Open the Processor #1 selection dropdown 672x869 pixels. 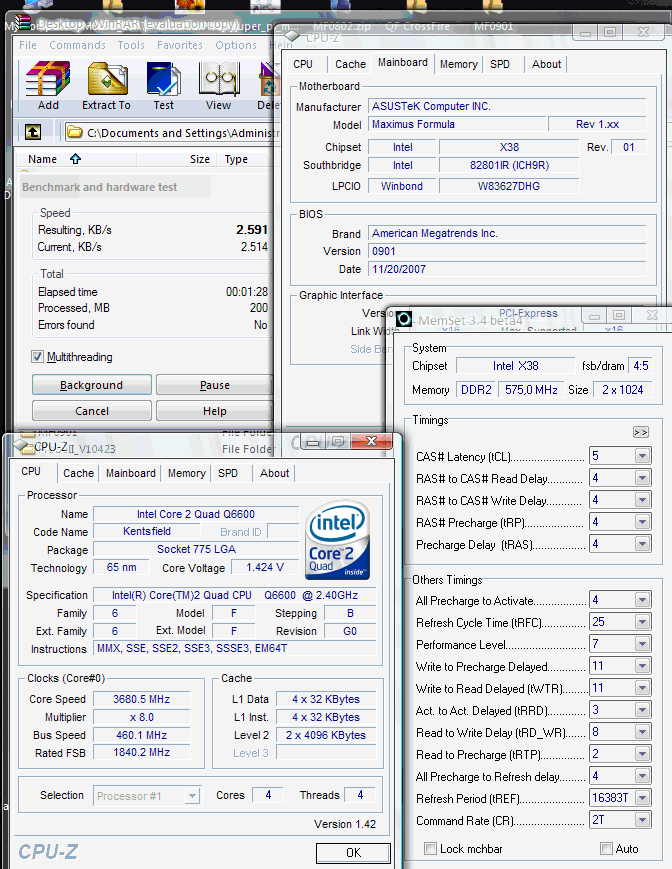(192, 796)
